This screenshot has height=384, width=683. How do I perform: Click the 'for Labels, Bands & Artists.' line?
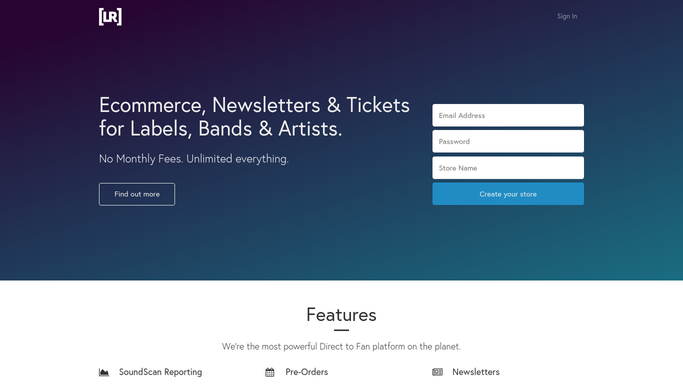[220, 129]
